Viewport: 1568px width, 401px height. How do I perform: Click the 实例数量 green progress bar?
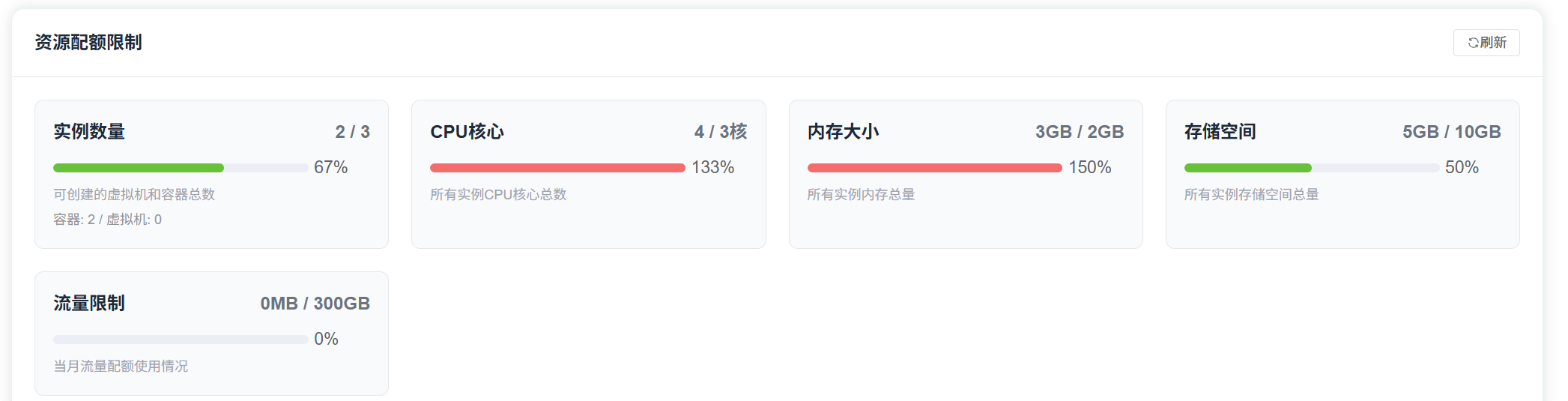pos(139,168)
